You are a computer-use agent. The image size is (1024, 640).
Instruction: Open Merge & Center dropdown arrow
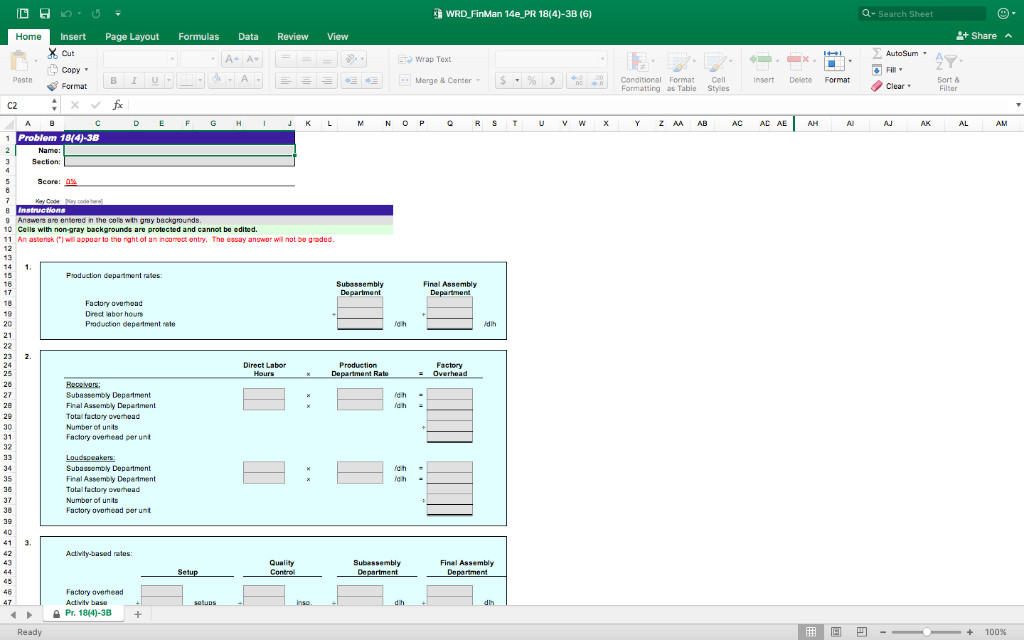(478, 80)
